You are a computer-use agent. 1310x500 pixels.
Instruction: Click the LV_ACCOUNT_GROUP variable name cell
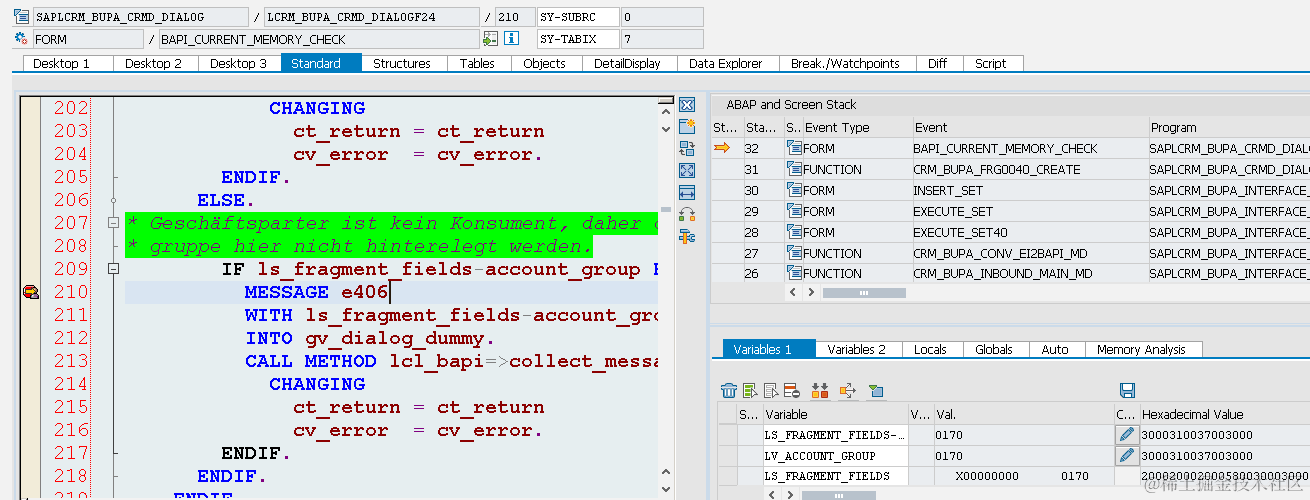pos(834,456)
